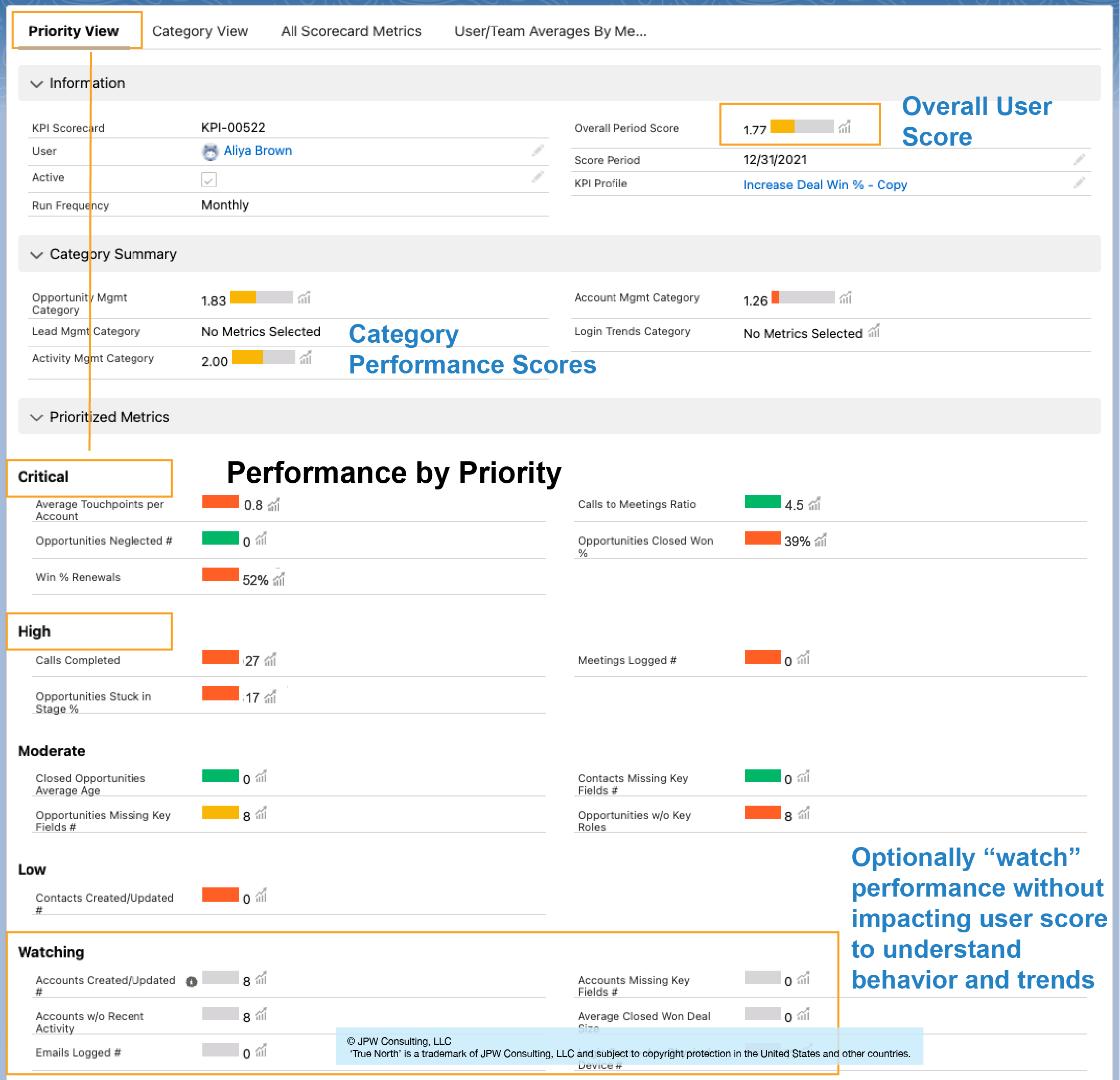Open chart icon for Accounts Missing Key Fields #
The width and height of the screenshot is (1120, 1080).
[x=803, y=978]
